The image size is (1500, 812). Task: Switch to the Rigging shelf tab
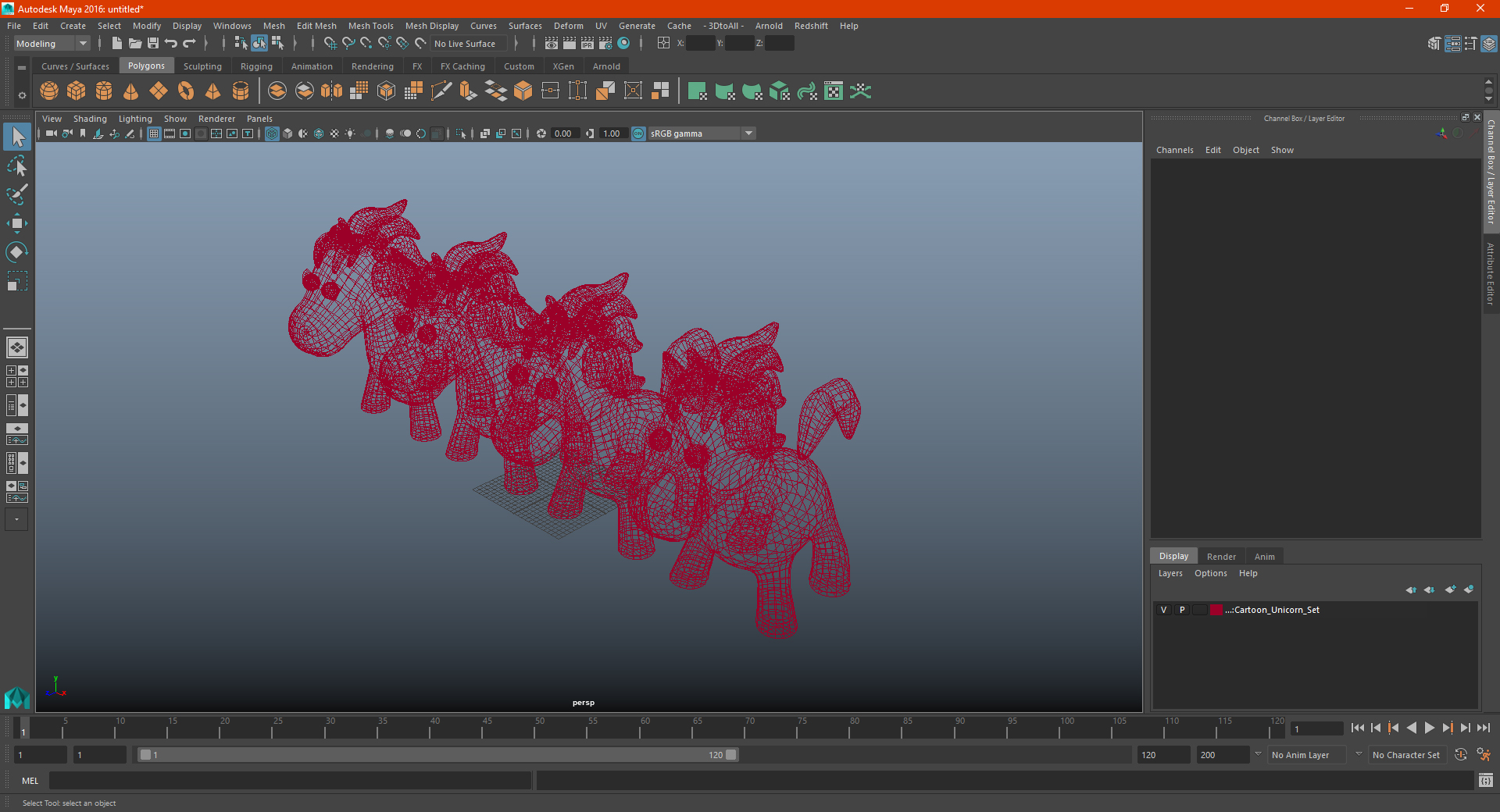click(256, 66)
